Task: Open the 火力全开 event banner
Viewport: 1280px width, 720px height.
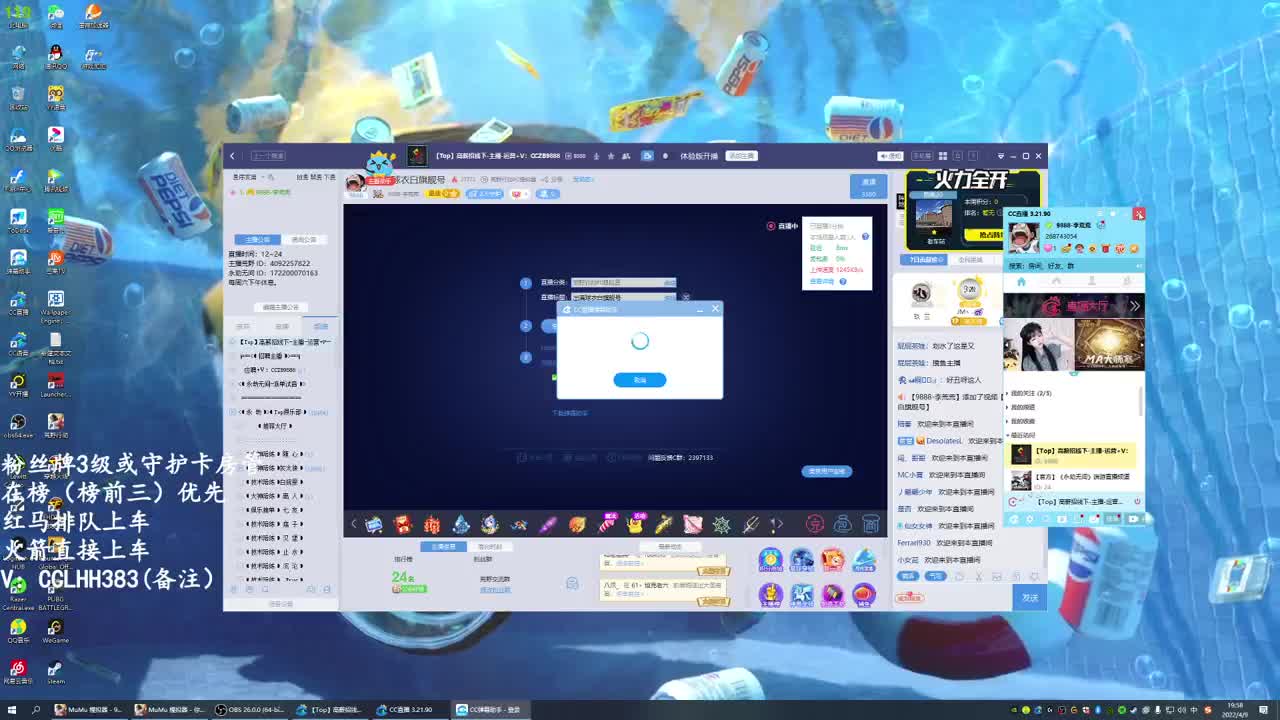Action: [971, 210]
